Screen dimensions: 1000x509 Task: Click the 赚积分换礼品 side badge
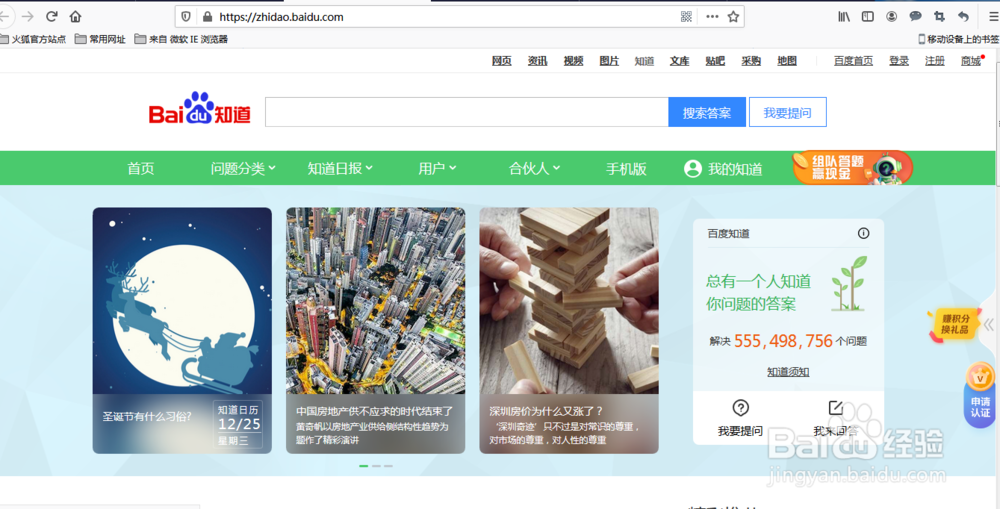[x=954, y=324]
